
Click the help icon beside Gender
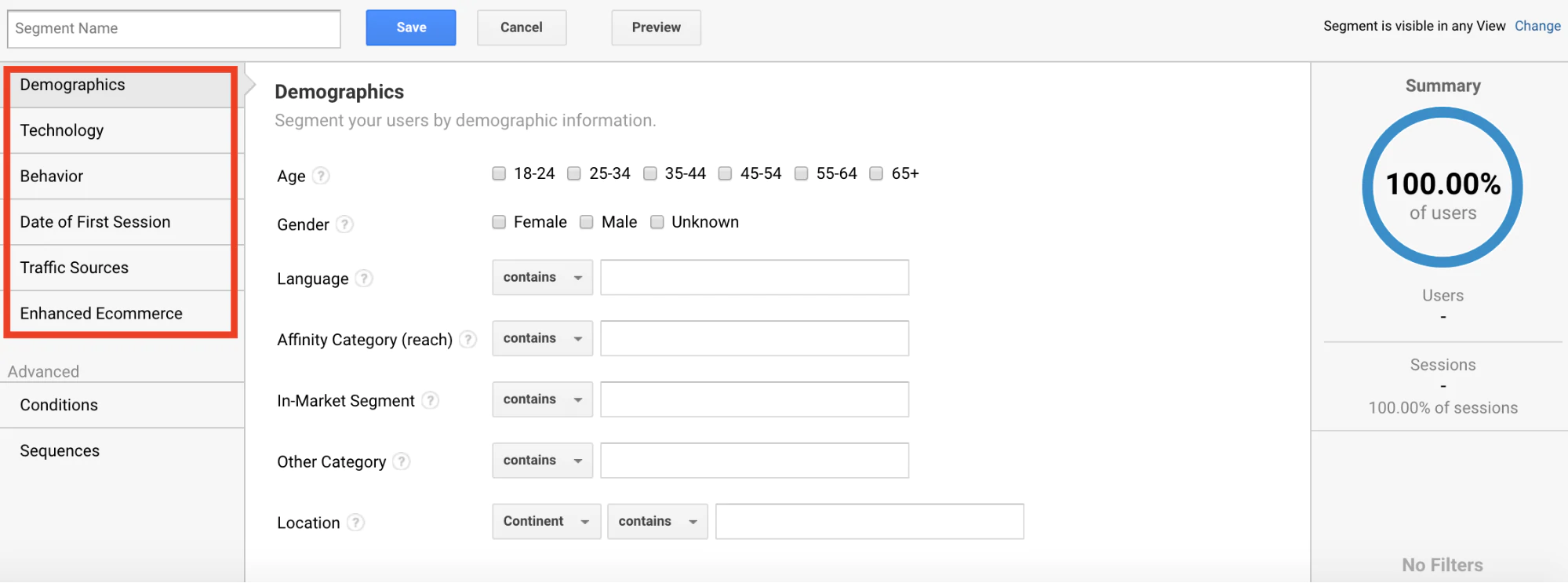click(344, 224)
